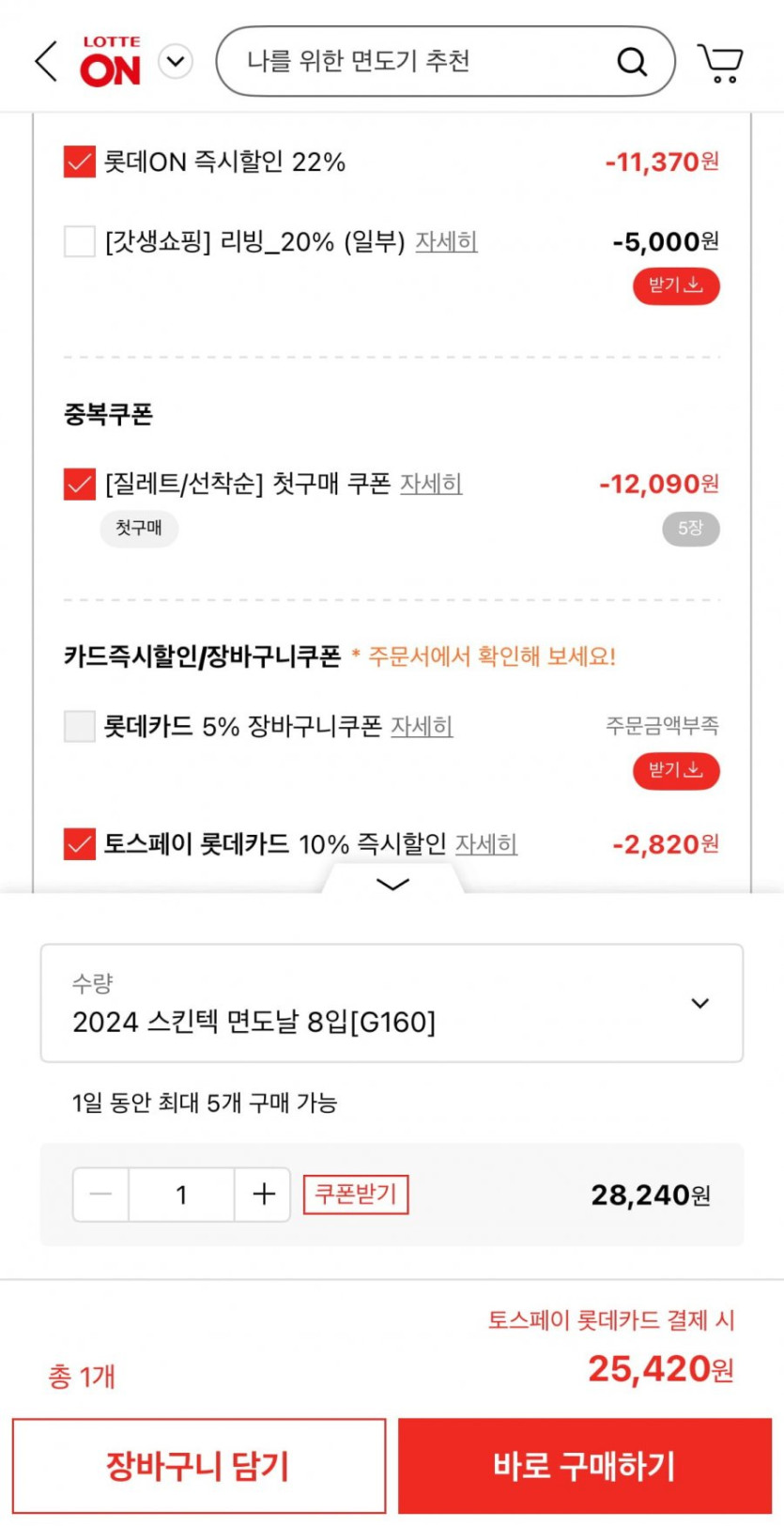The image size is (784, 1526).
Task: Toggle 토스페이 롯데카드 10% 즉시할인 checkbox
Action: (80, 843)
